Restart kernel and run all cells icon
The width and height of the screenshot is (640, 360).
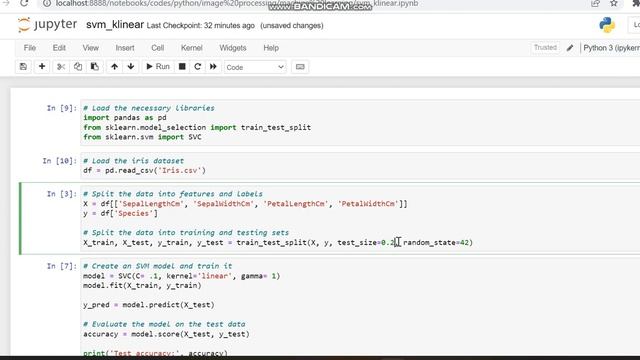(x=213, y=67)
